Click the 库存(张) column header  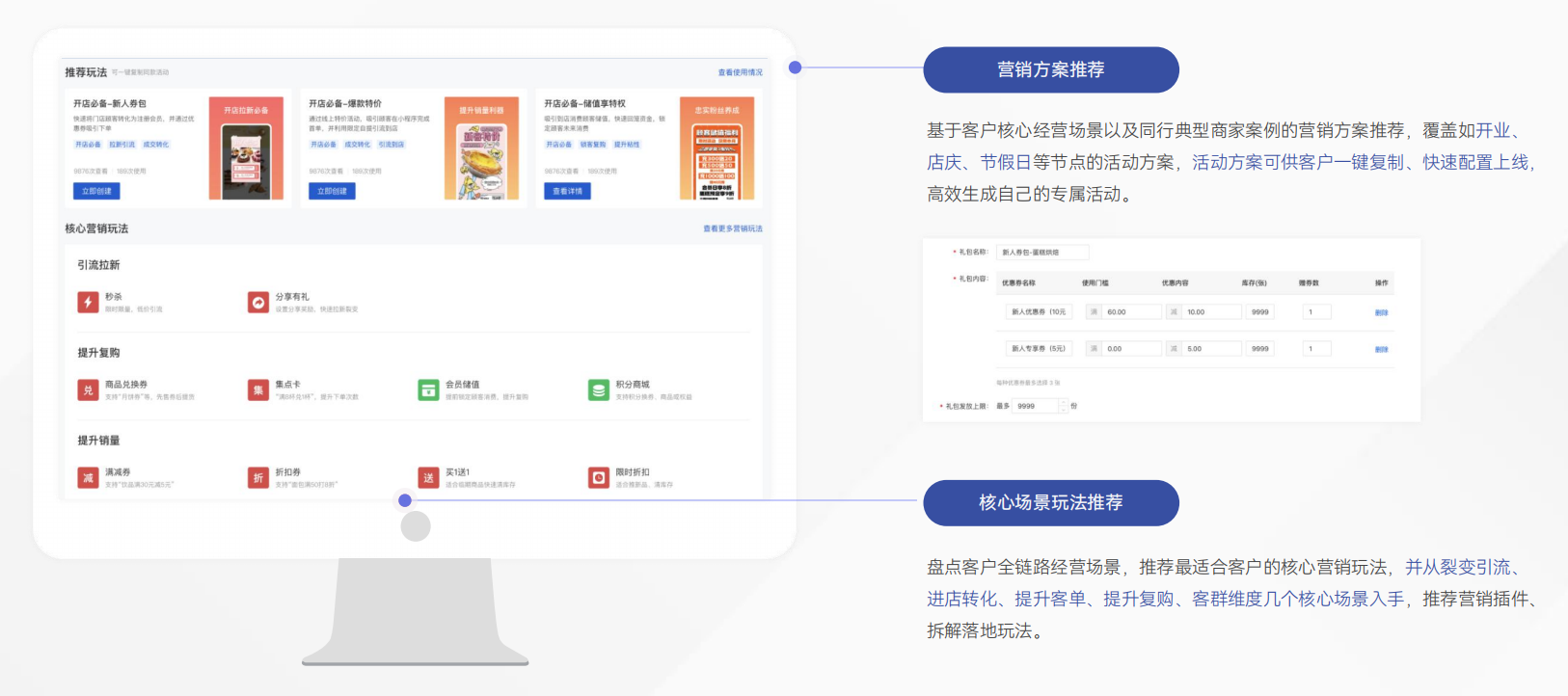1255,283
